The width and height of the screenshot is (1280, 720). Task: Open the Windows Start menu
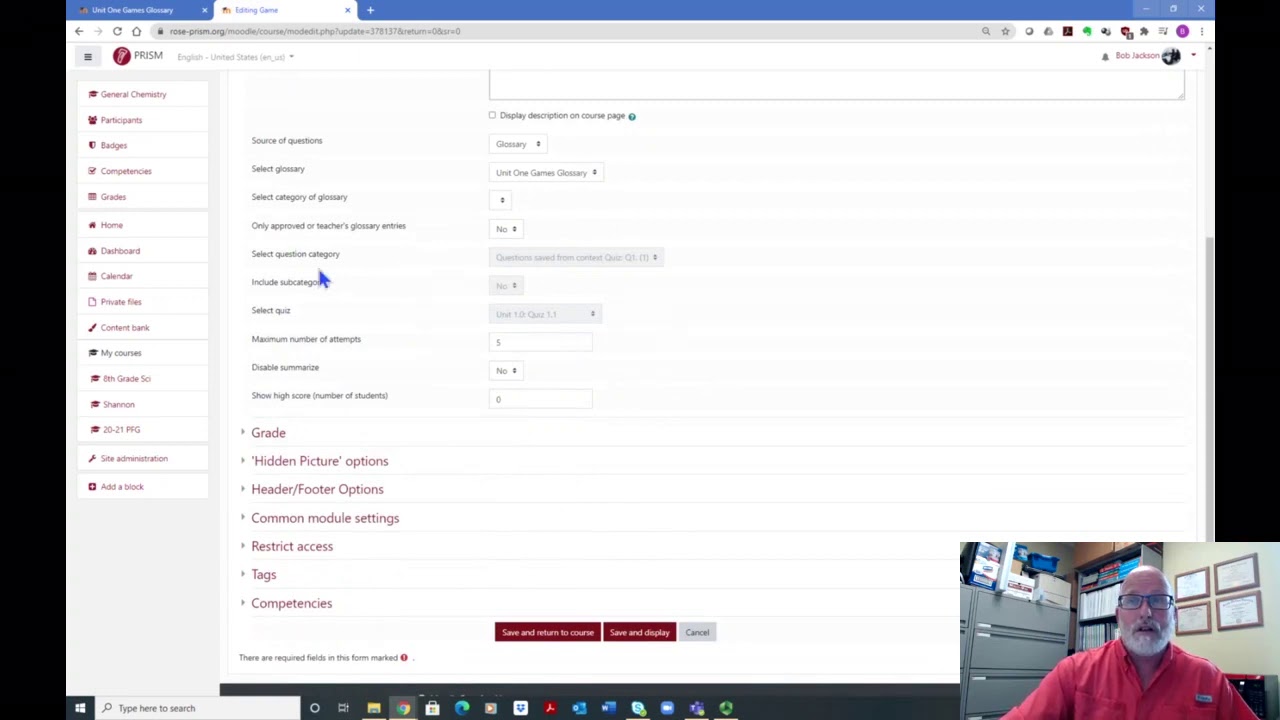80,708
